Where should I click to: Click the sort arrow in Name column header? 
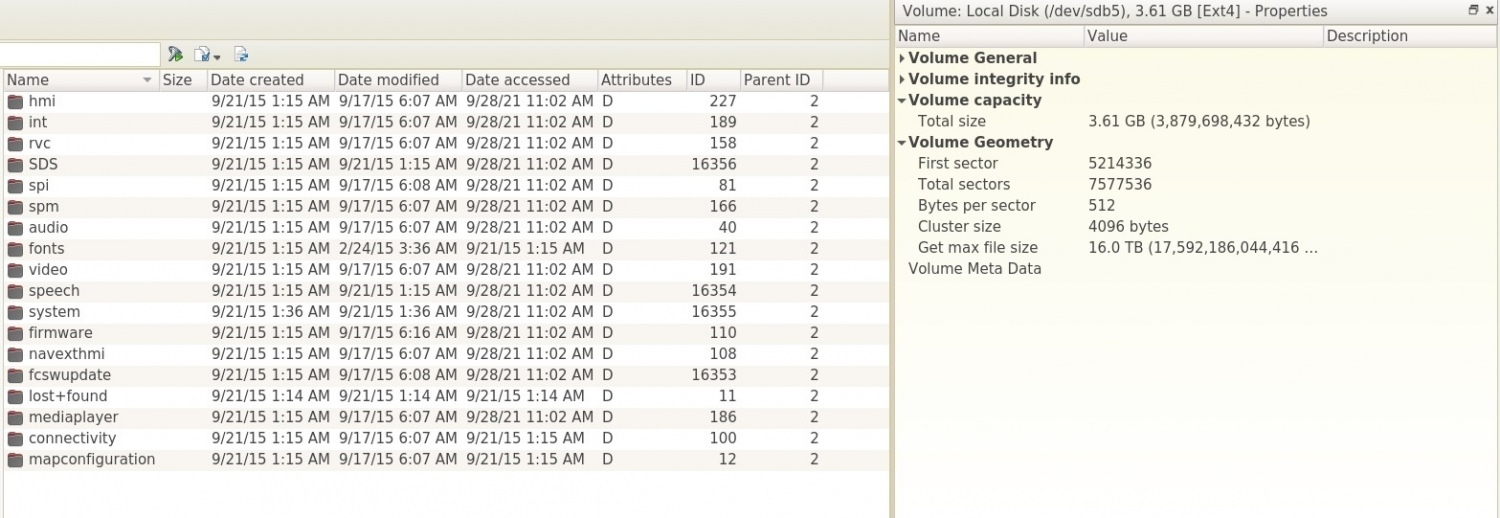(x=148, y=80)
